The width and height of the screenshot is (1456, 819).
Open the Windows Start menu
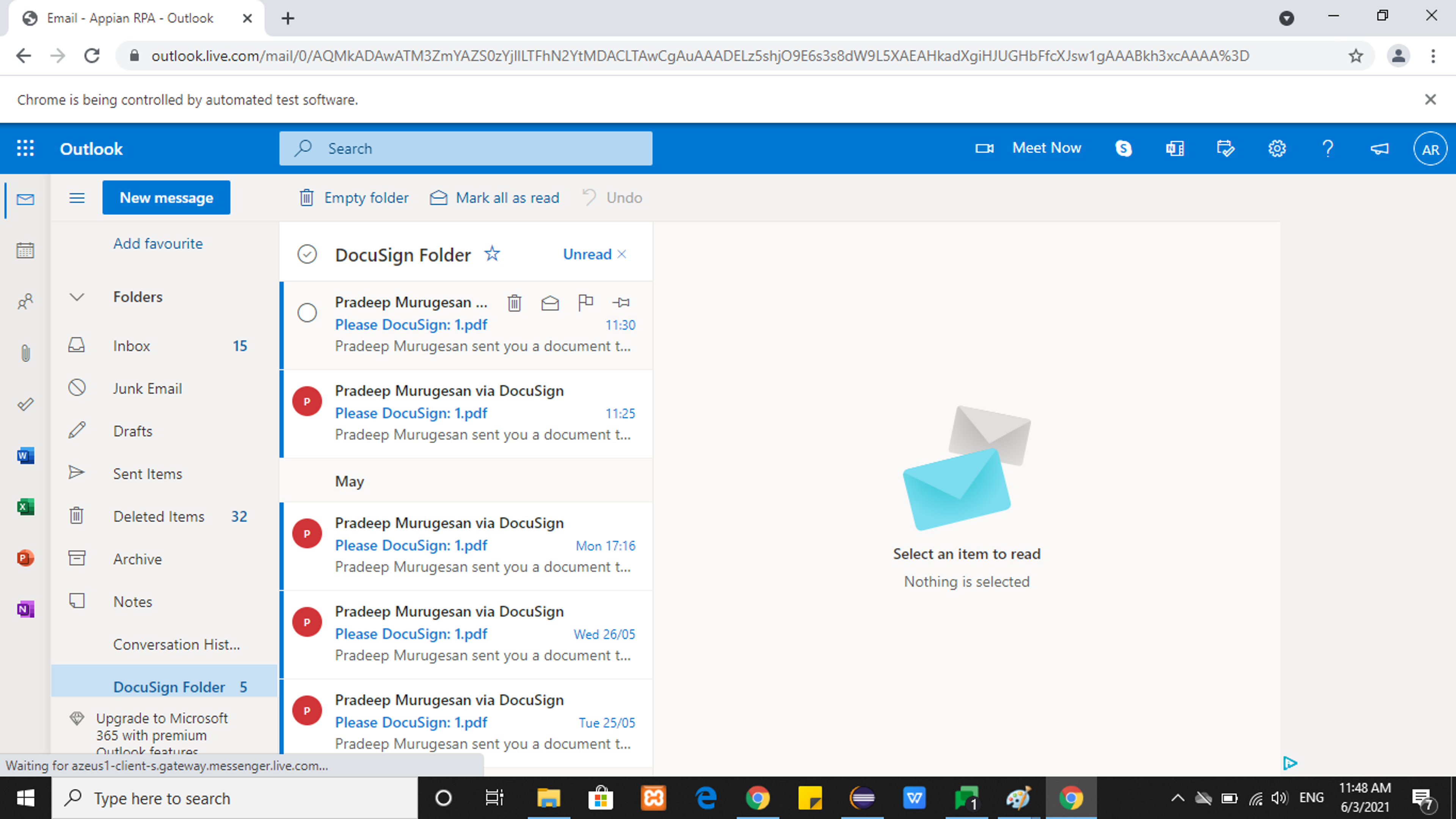(25, 798)
